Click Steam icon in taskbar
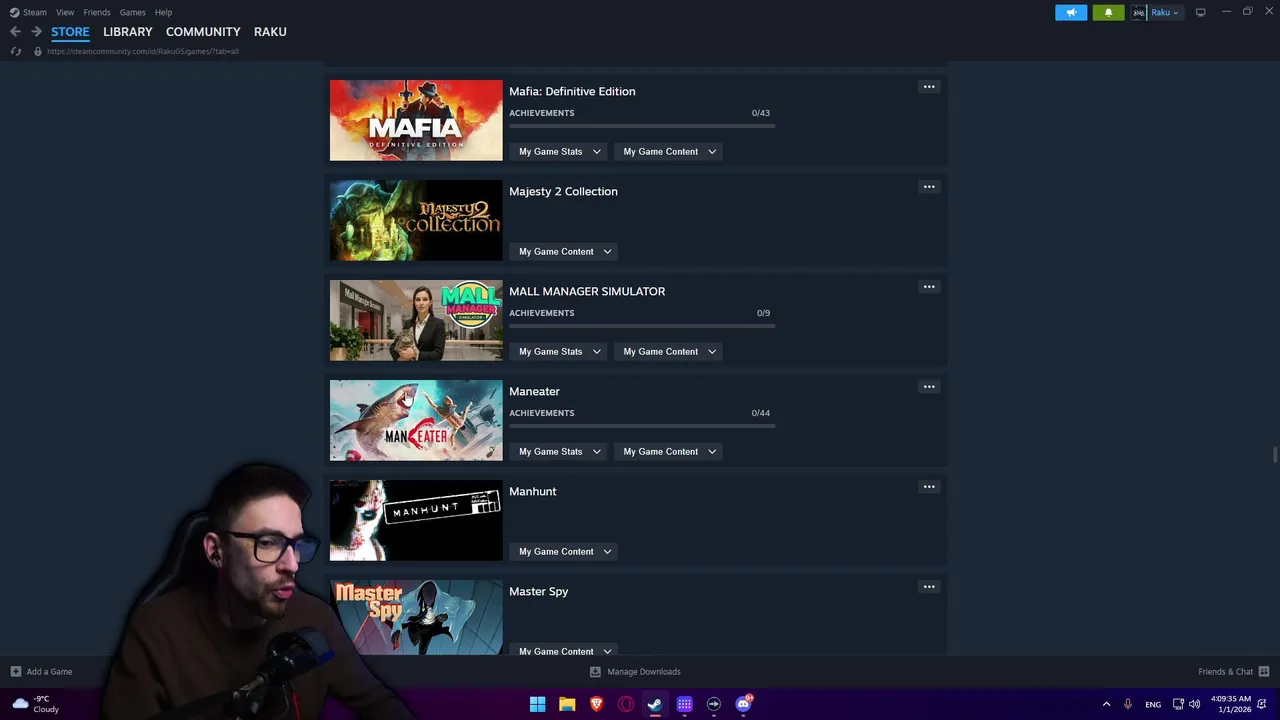Viewport: 1280px width, 720px height. [655, 704]
